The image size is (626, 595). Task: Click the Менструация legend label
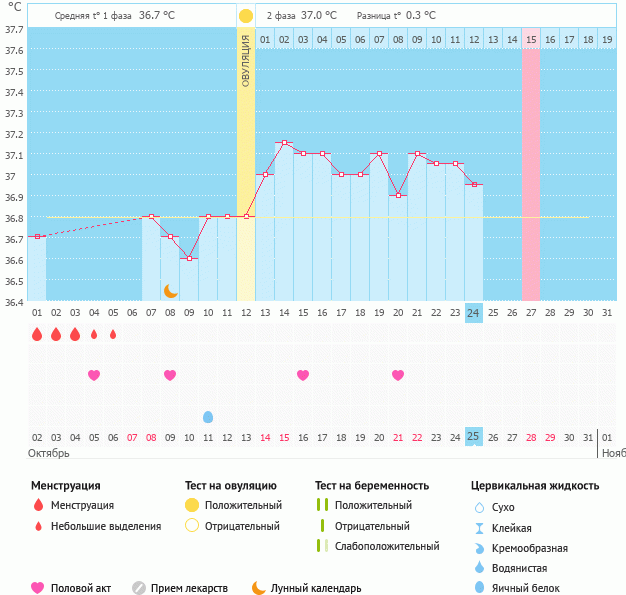(x=82, y=506)
